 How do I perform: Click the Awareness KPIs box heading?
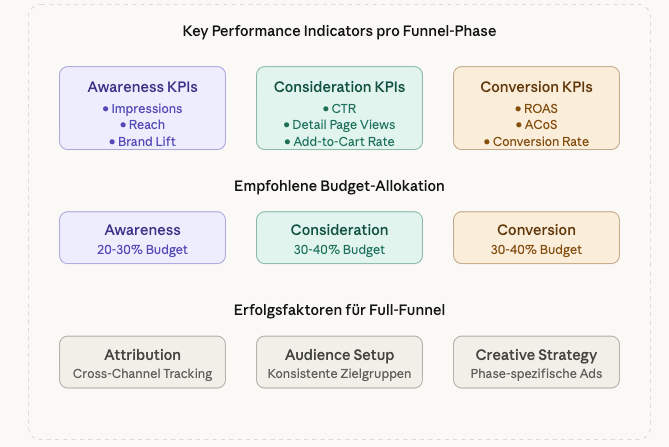(x=142, y=87)
